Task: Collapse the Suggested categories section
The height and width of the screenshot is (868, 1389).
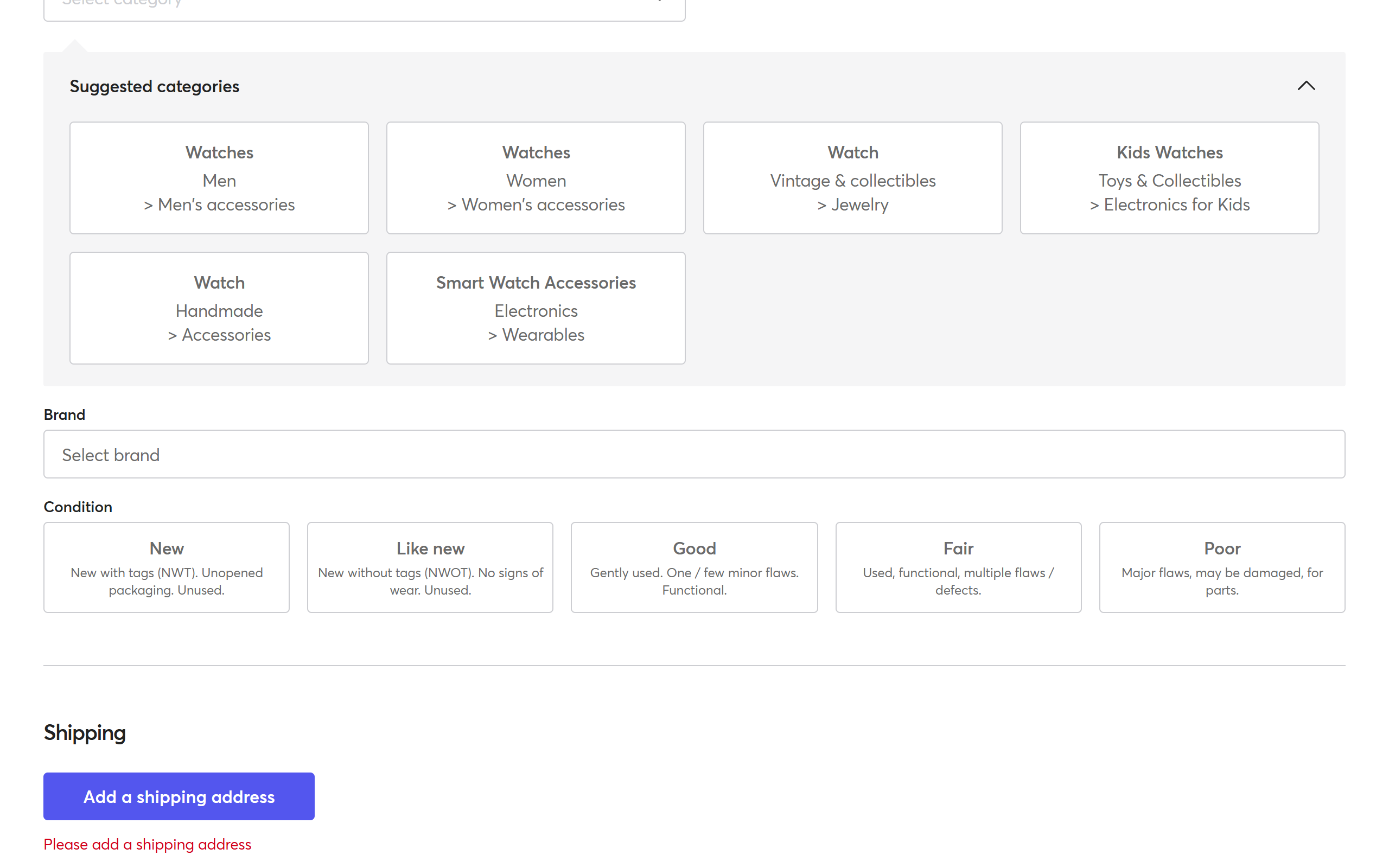Action: 1306,86
